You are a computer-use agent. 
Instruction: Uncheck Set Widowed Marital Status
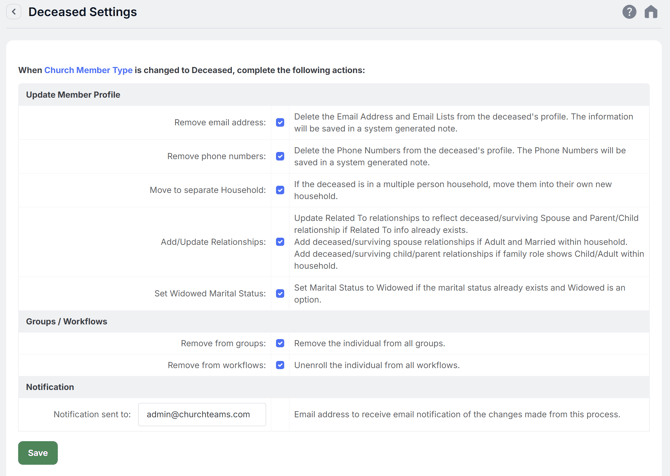280,294
